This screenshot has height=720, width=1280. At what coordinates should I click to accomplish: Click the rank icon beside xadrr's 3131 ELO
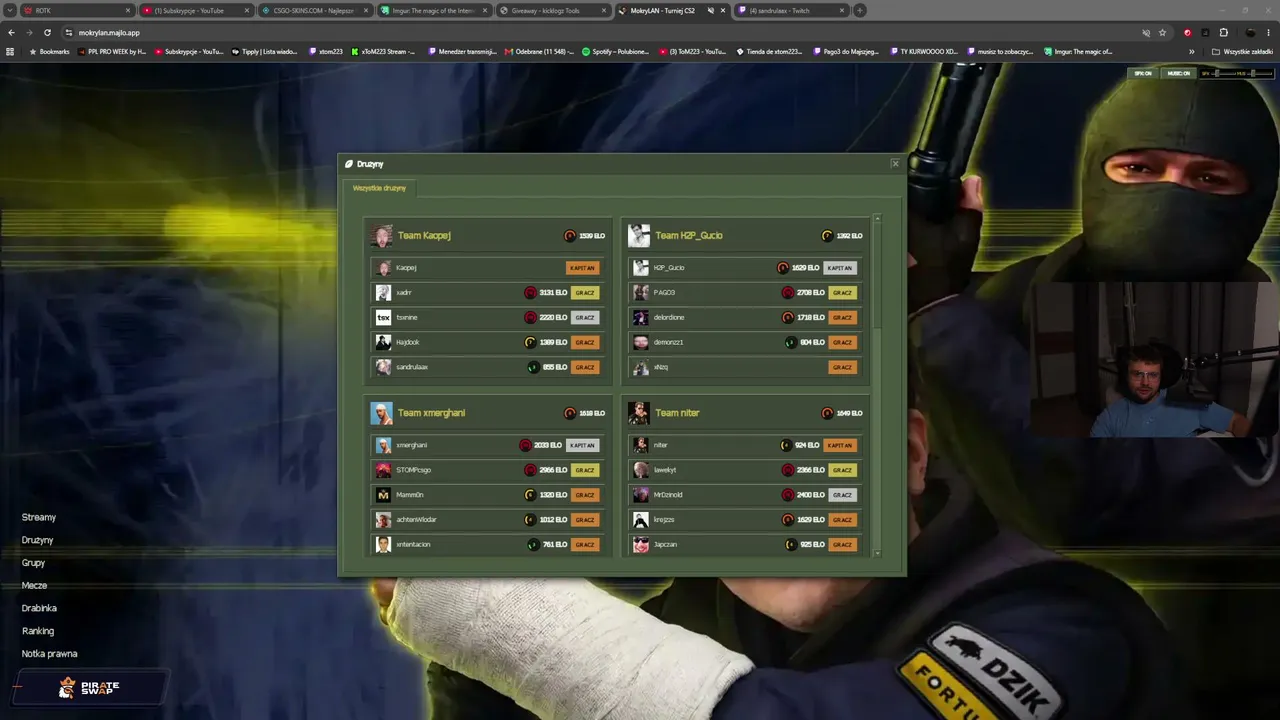pos(531,293)
